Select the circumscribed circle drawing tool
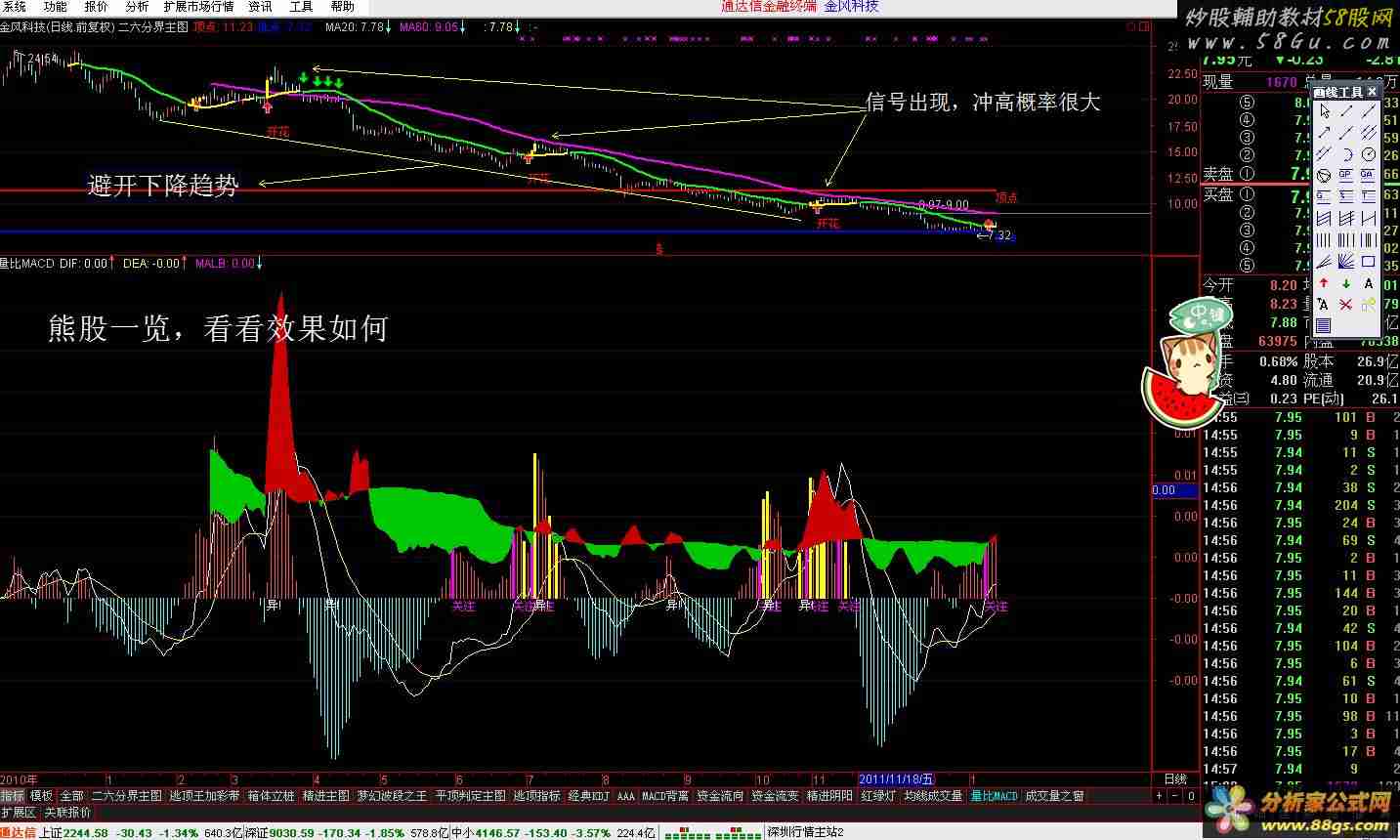Viewport: 1400px width, 840px height. tap(1324, 177)
